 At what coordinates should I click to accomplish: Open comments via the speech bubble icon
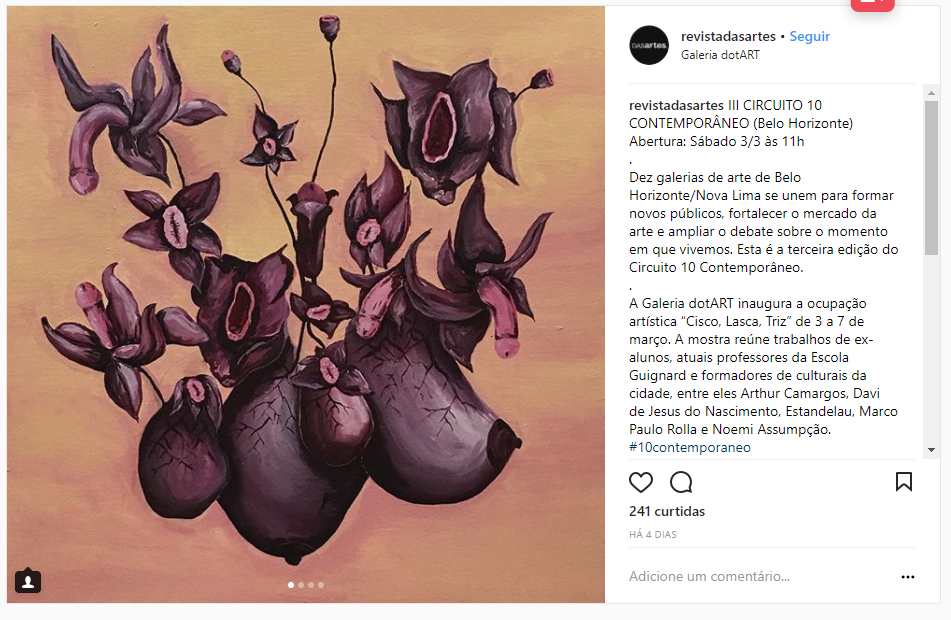point(681,482)
